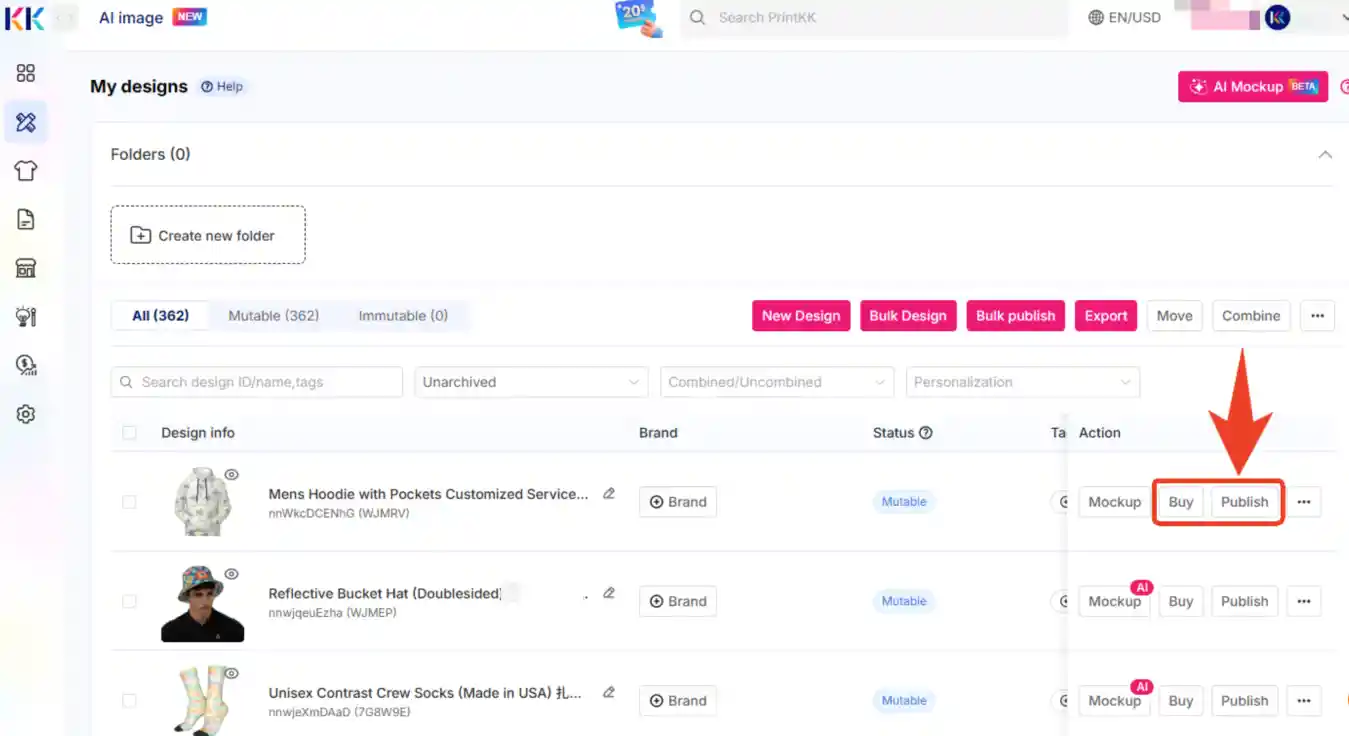Open the Personalization filter dropdown
The image size is (1349, 736).
coord(1022,382)
